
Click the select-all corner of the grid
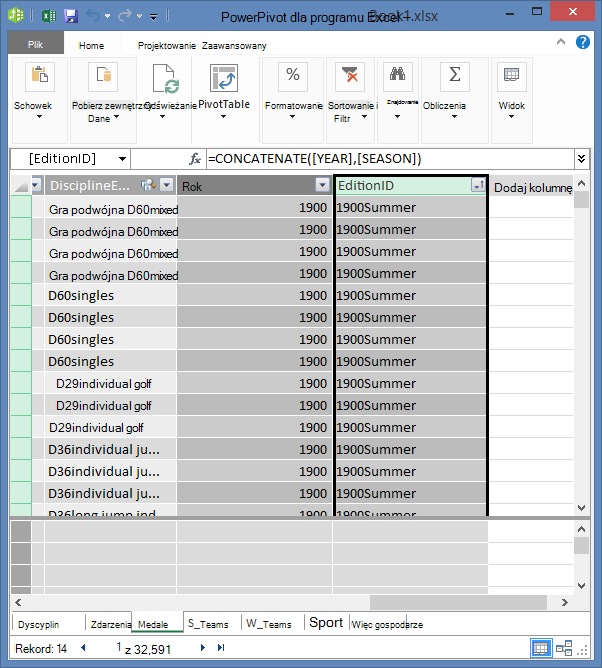click(21, 185)
